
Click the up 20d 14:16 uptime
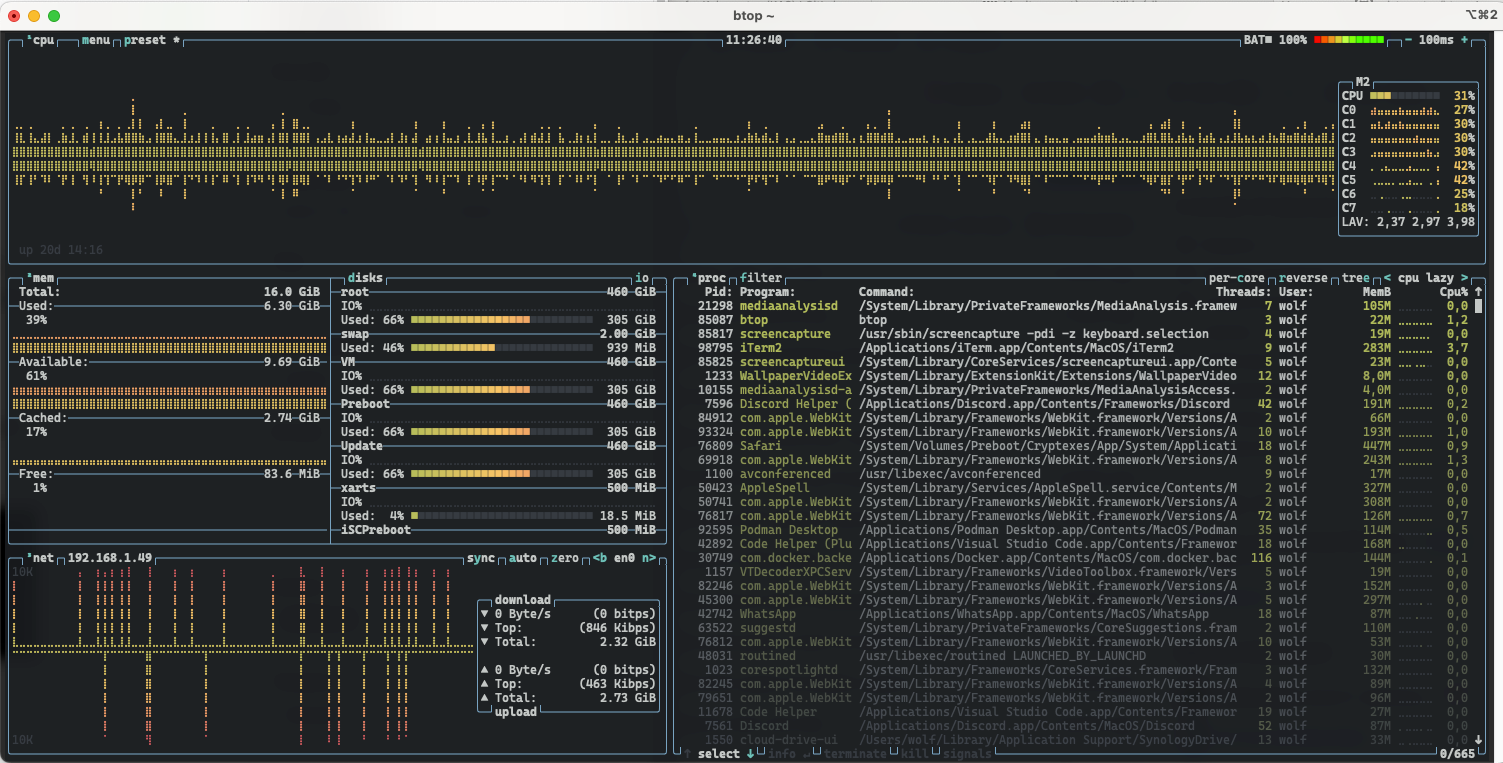click(61, 250)
